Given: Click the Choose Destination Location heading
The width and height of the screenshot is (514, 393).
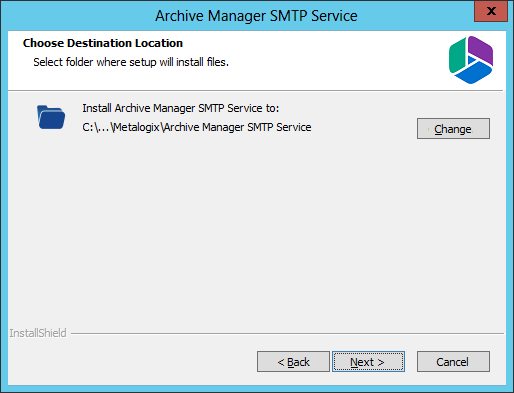Looking at the screenshot, I should tap(103, 43).
